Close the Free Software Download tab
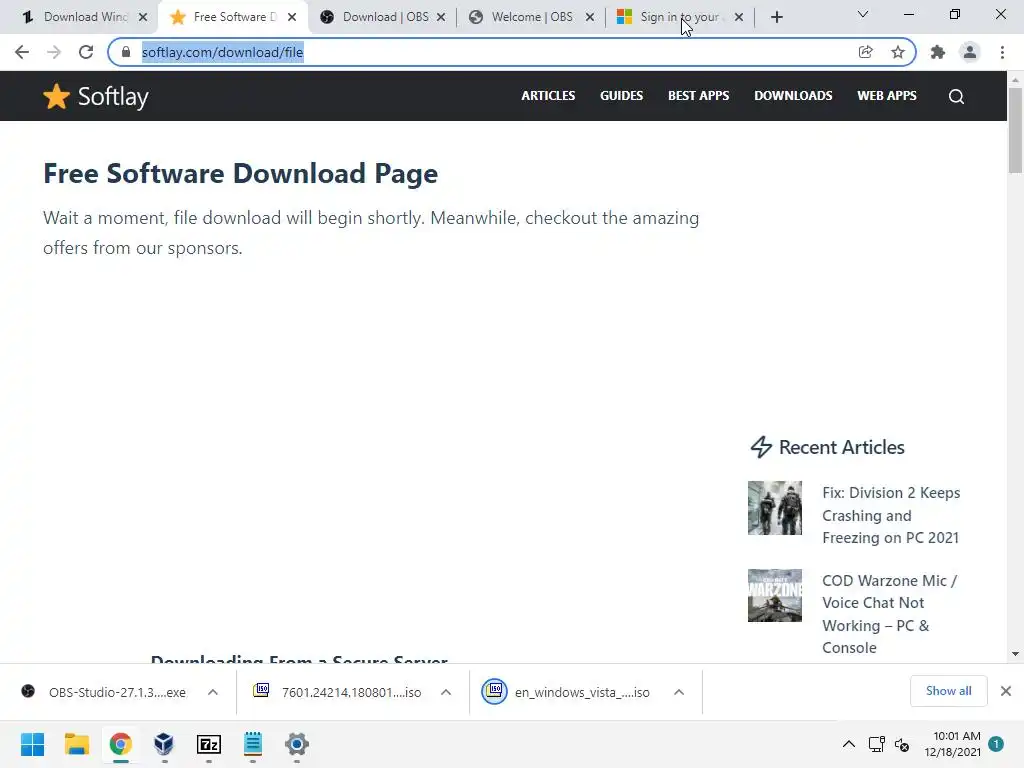The height and width of the screenshot is (768, 1024). click(x=292, y=17)
